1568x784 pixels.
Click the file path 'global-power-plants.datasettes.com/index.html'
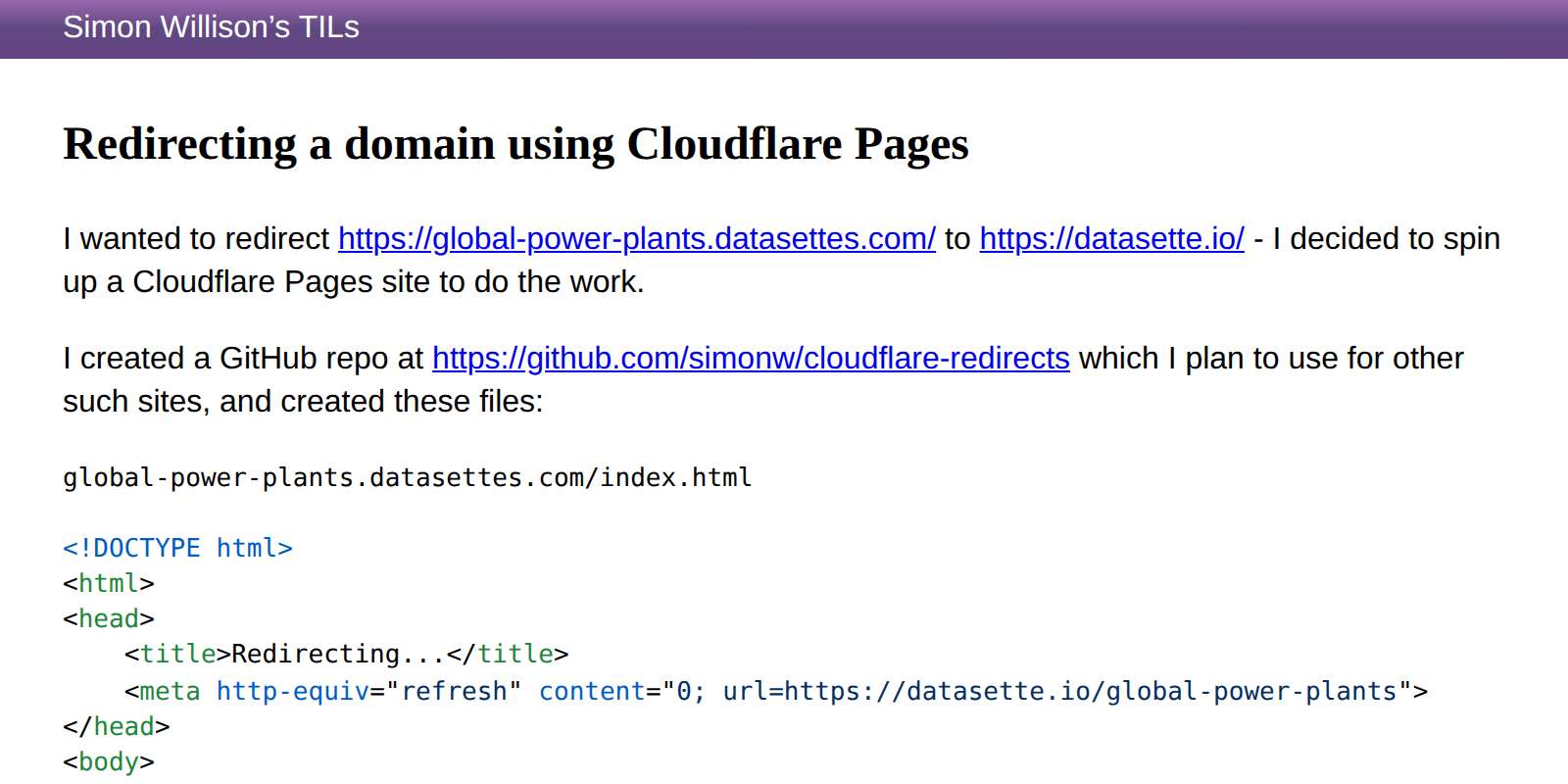407,477
